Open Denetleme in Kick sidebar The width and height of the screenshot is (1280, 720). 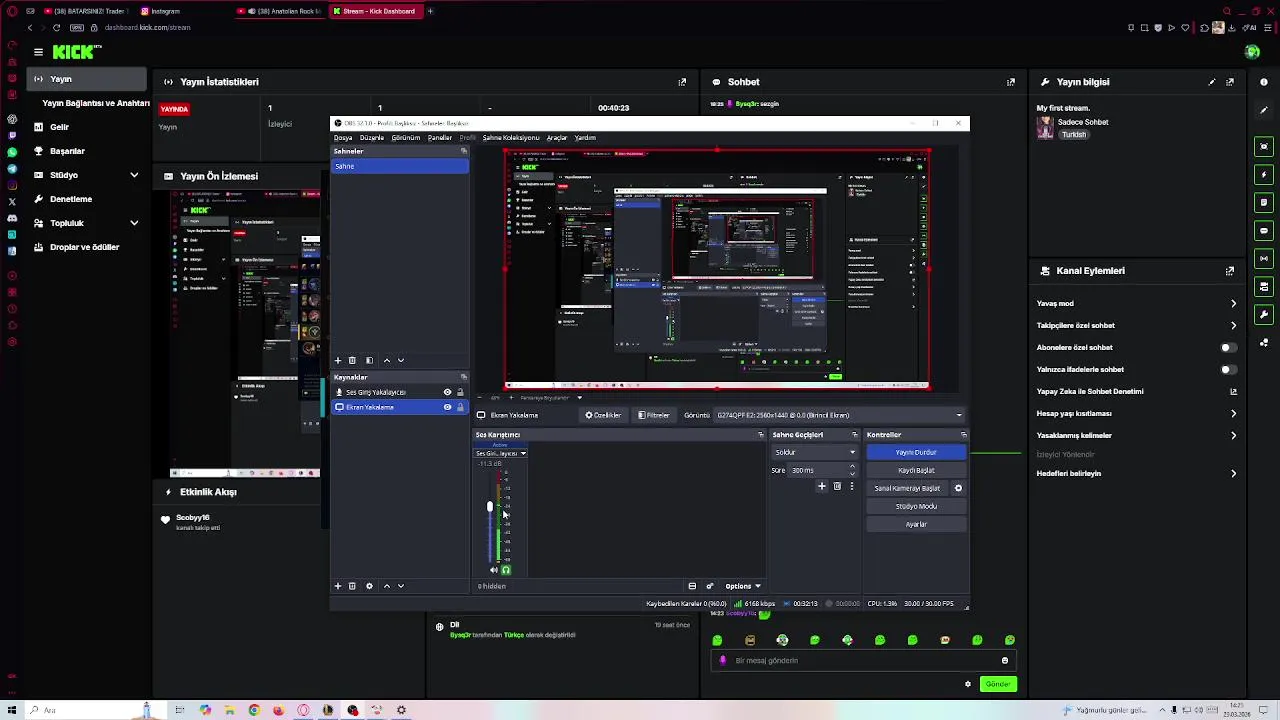pos(71,199)
